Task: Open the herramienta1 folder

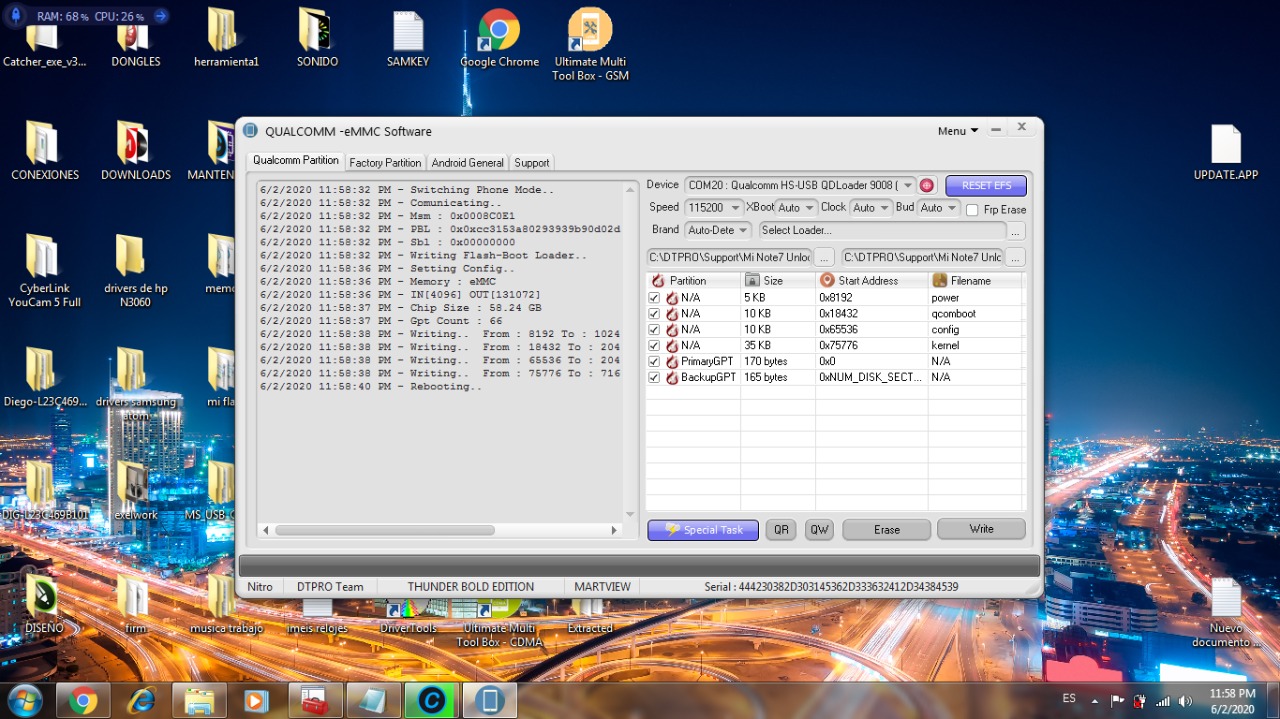Action: pos(226,38)
